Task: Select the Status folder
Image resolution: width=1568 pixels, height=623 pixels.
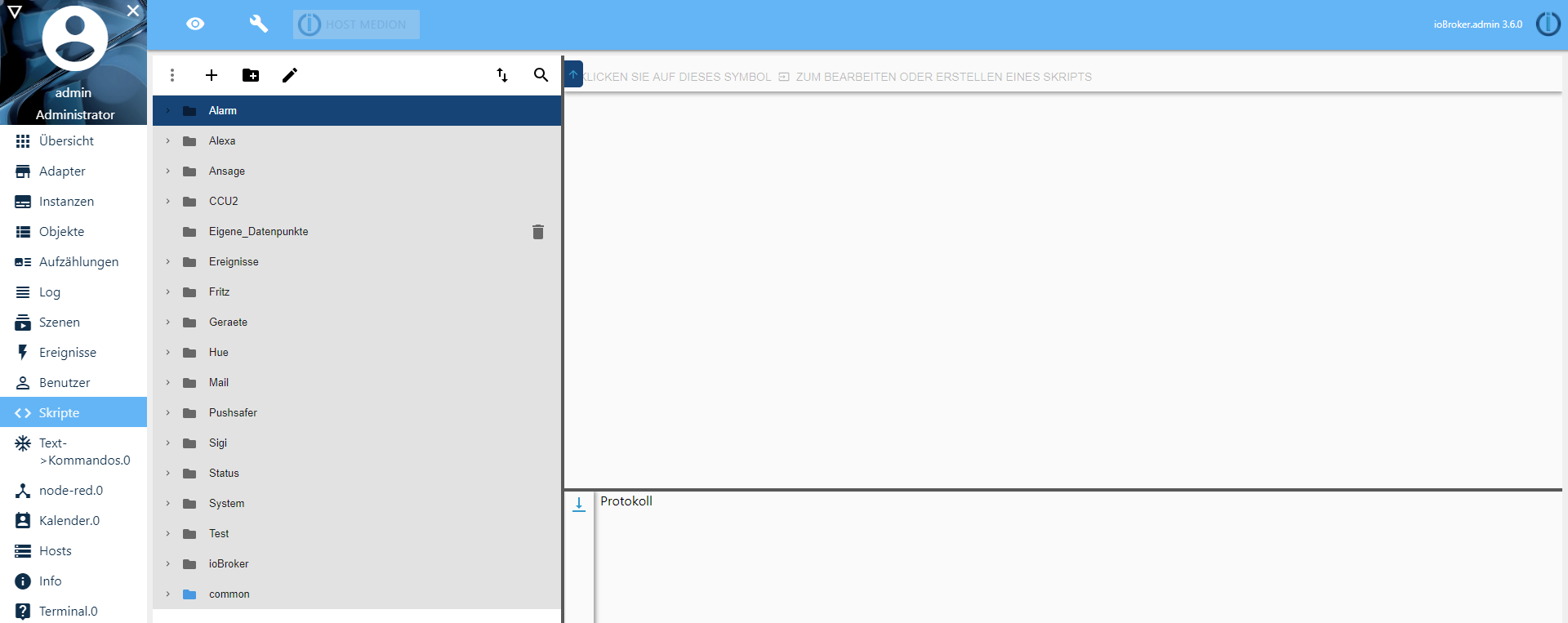Action: (357, 473)
